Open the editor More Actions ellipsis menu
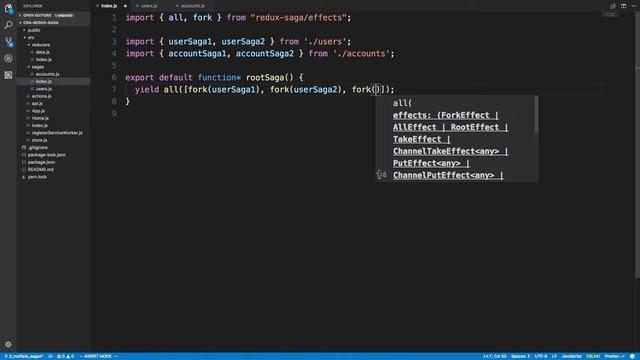The image size is (640, 360). coord(634,6)
